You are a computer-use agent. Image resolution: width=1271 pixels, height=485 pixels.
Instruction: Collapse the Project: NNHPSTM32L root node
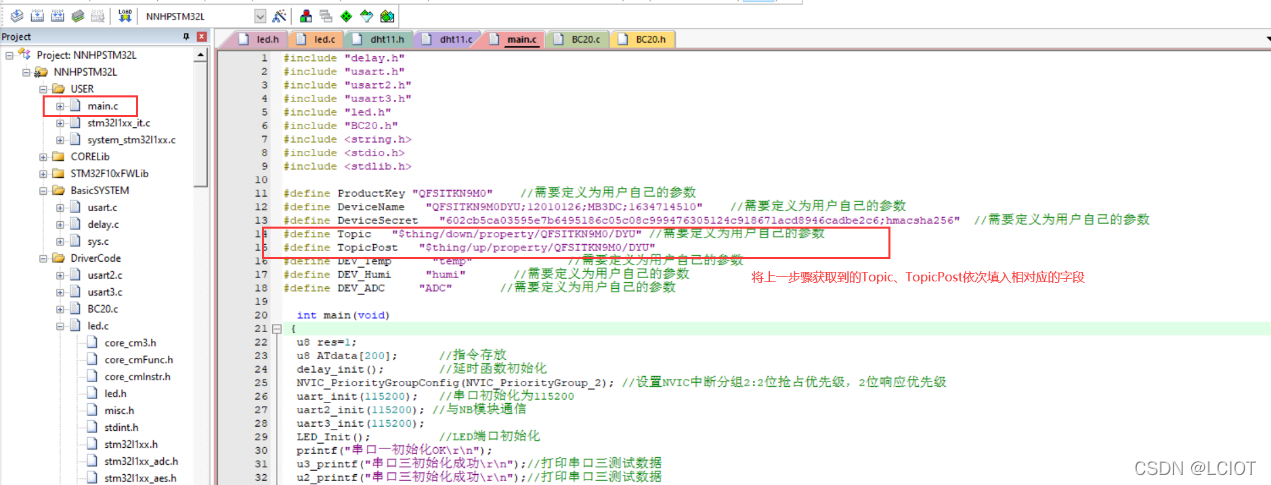(10, 55)
